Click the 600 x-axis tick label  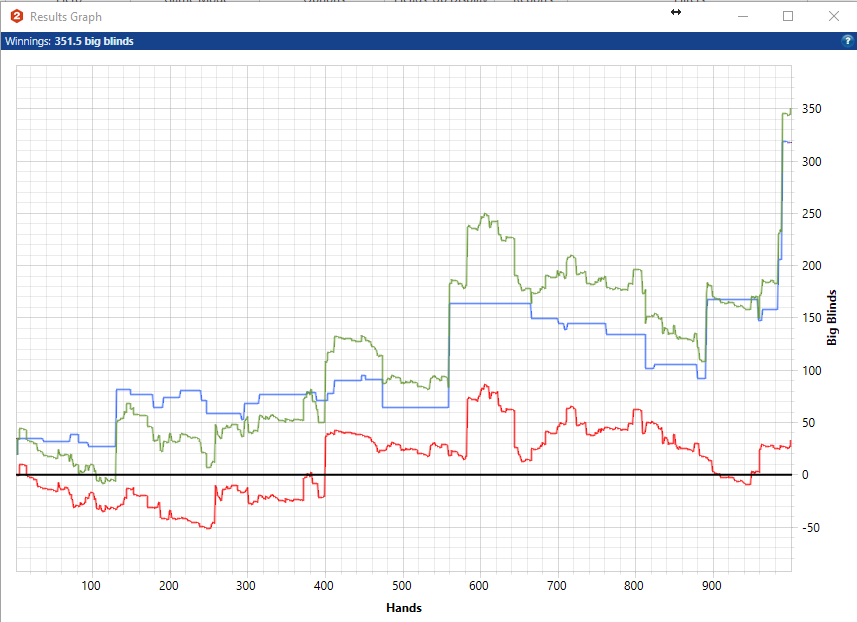pos(479,586)
